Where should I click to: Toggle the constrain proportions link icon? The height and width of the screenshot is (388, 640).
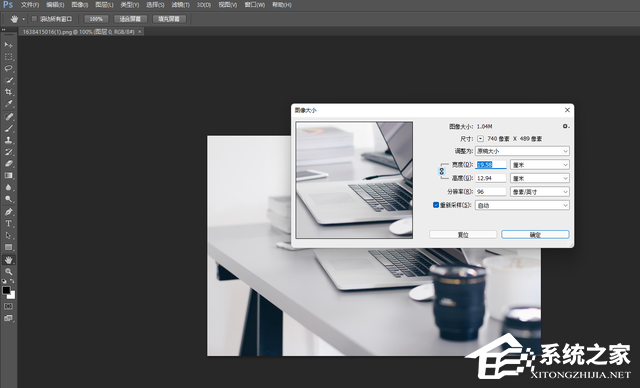[441, 171]
